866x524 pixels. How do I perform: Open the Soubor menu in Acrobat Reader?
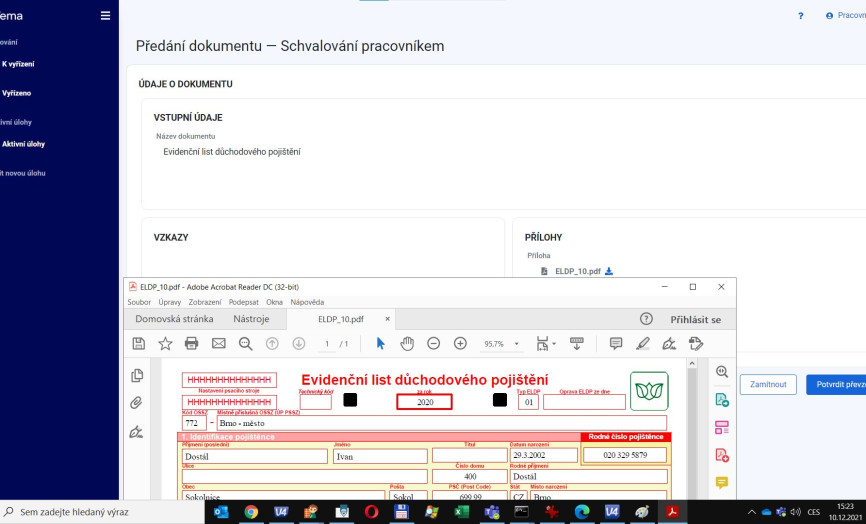139,302
